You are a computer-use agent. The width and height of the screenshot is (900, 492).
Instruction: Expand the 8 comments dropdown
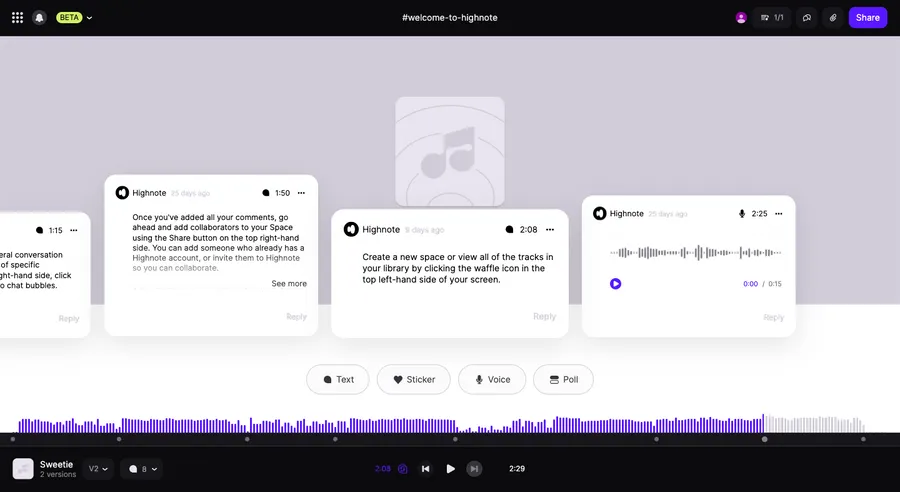point(142,469)
